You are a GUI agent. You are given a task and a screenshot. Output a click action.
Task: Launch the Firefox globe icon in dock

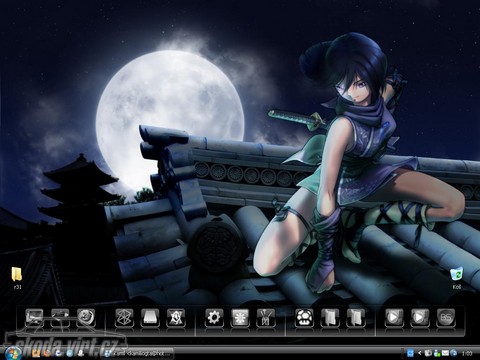pos(86,317)
